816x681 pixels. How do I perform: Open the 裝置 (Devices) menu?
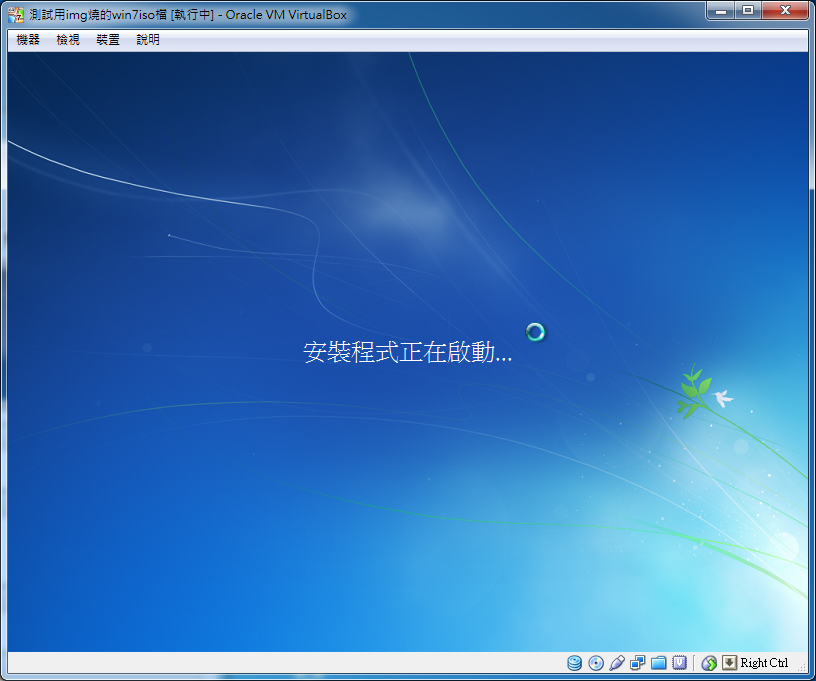pos(108,40)
